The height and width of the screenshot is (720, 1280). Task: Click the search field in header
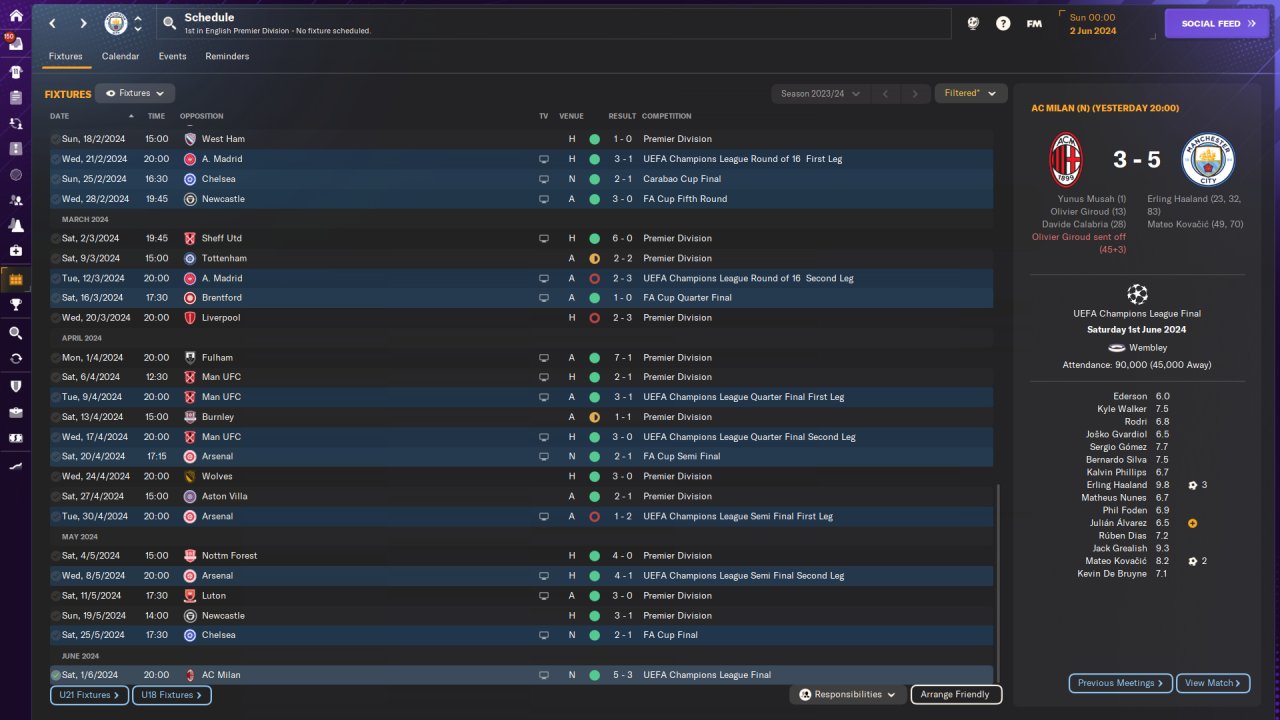pyautogui.click(x=555, y=23)
